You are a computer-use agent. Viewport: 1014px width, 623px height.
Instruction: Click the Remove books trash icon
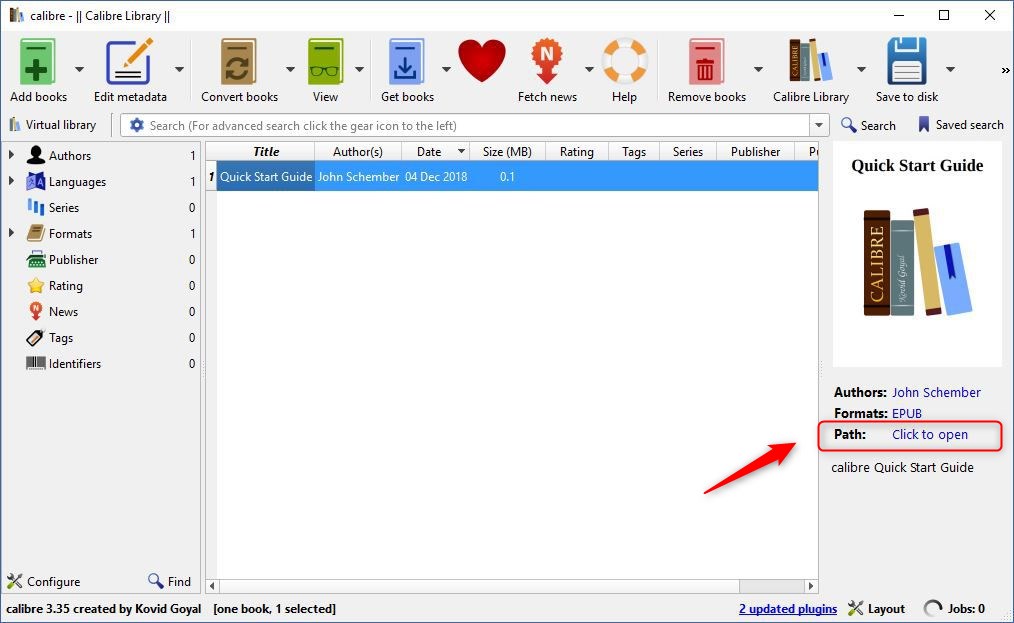(x=706, y=63)
